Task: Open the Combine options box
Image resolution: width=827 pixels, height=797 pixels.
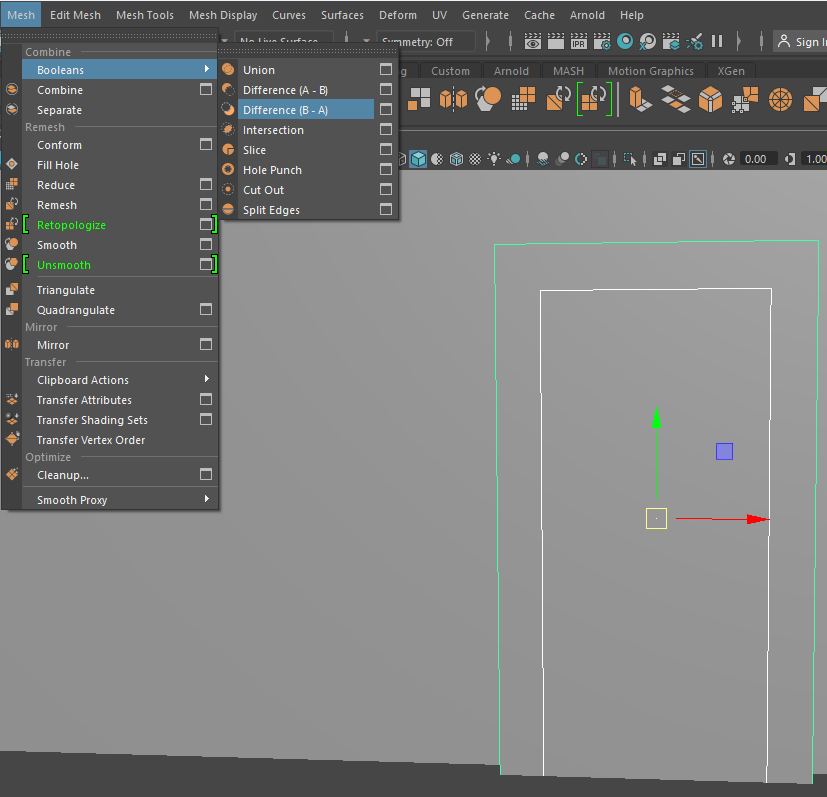Action: [206, 90]
